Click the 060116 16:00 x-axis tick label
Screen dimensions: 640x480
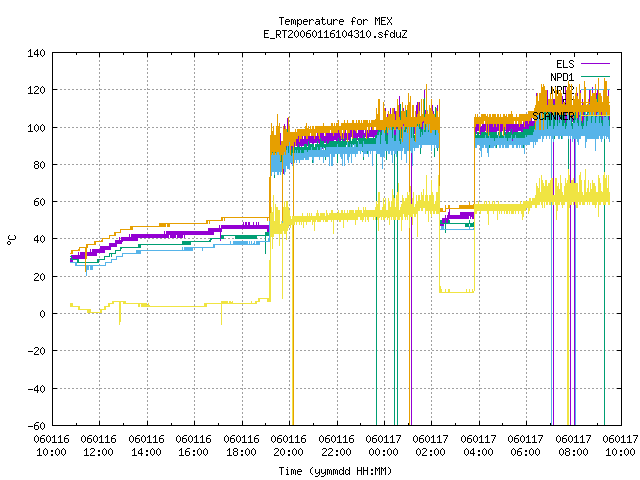[x=193, y=446]
